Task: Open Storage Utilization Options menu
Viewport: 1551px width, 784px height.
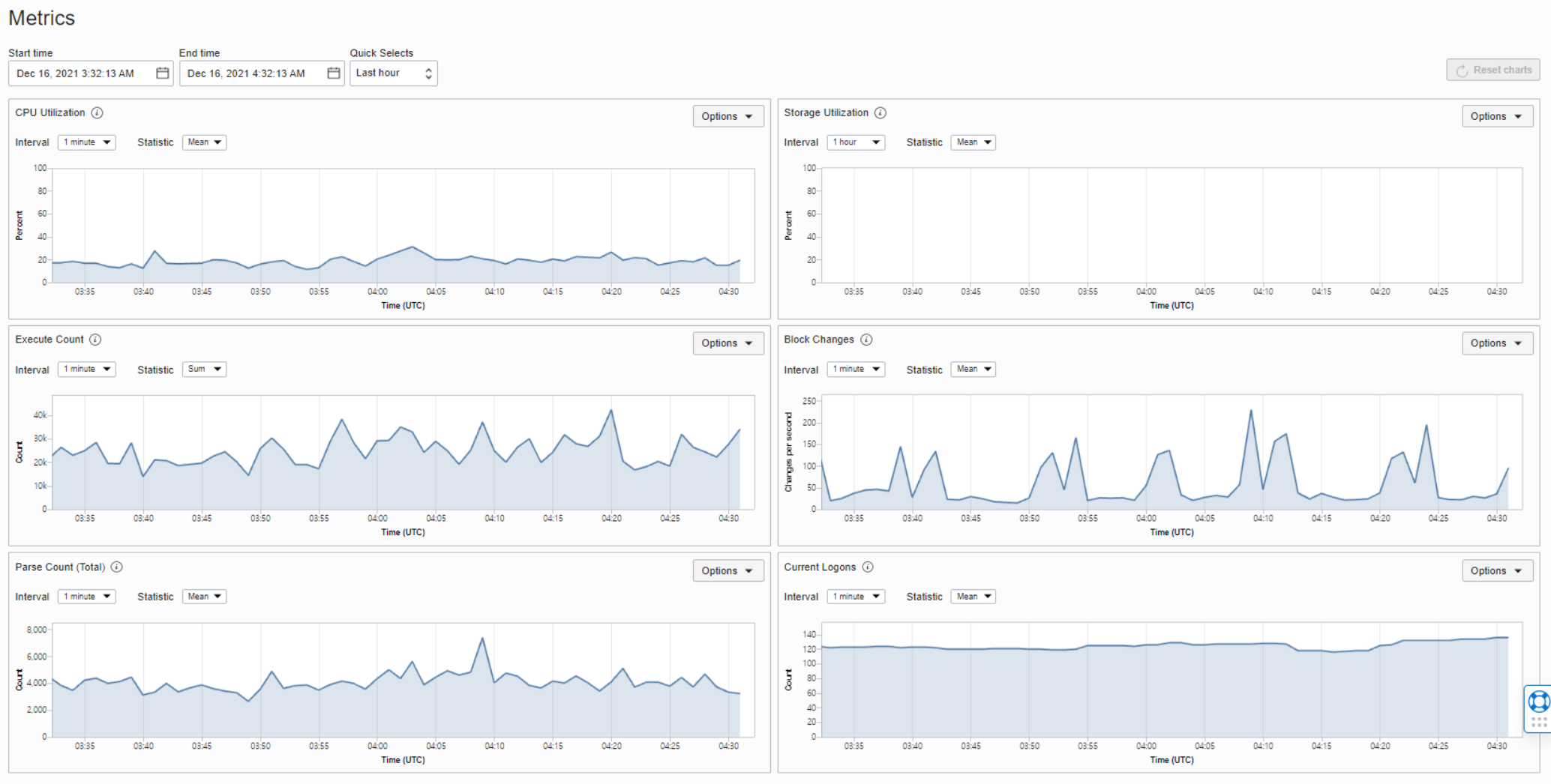Action: tap(1497, 116)
